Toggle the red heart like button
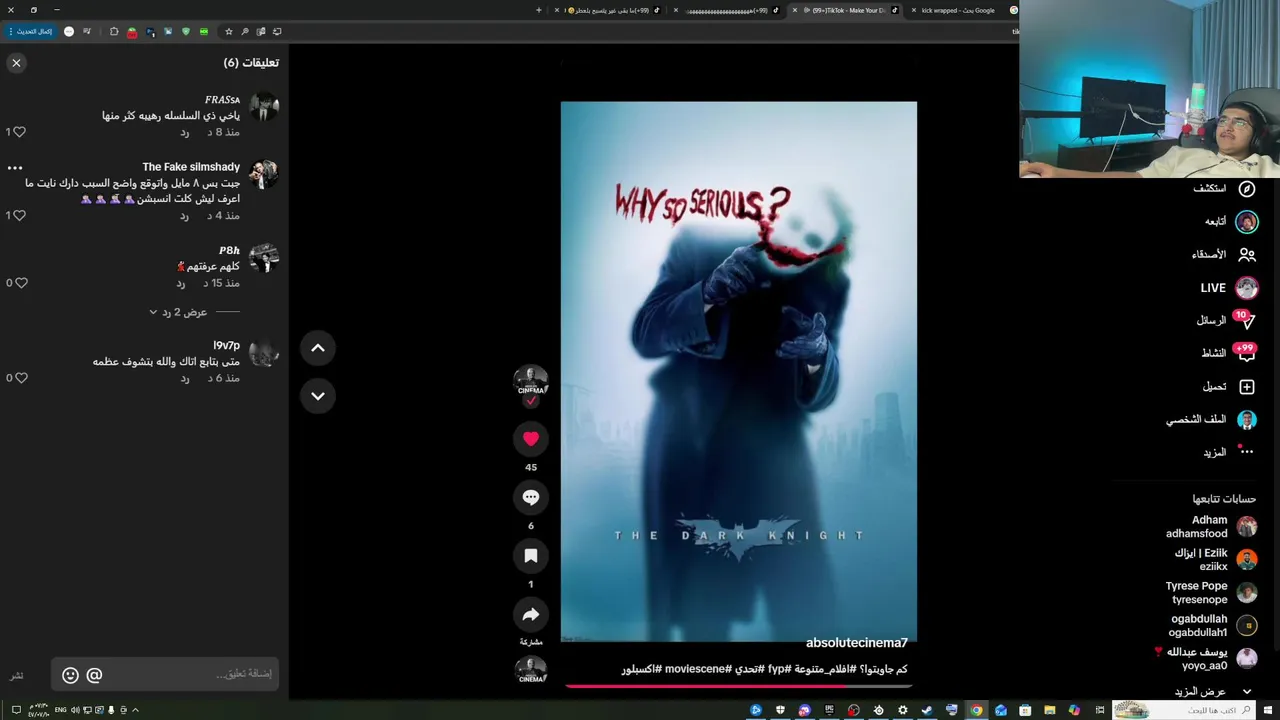This screenshot has height=720, width=1280. coord(531,438)
